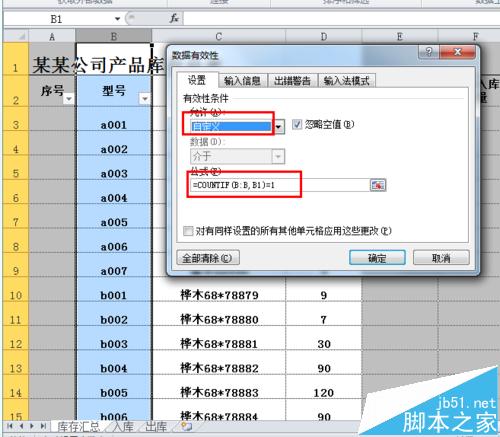Viewport: 500px width, 437px height.
Task: Select column A header
Action: coord(52,36)
